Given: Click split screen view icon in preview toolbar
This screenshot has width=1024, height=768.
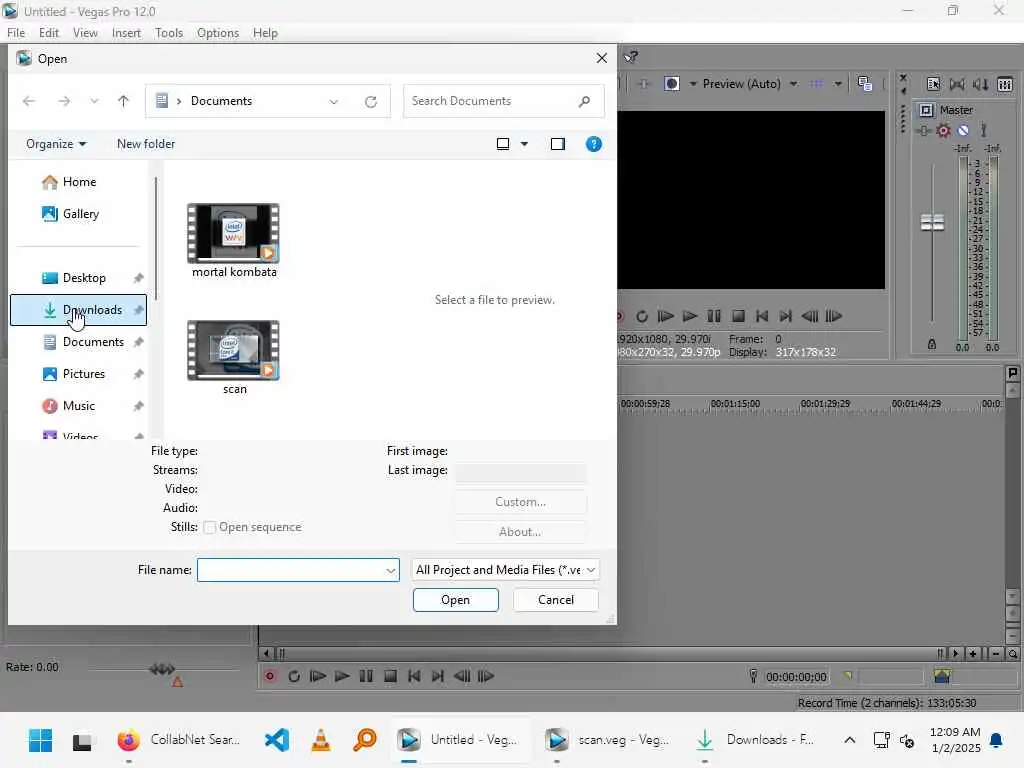Looking at the screenshot, I should click(x=672, y=84).
